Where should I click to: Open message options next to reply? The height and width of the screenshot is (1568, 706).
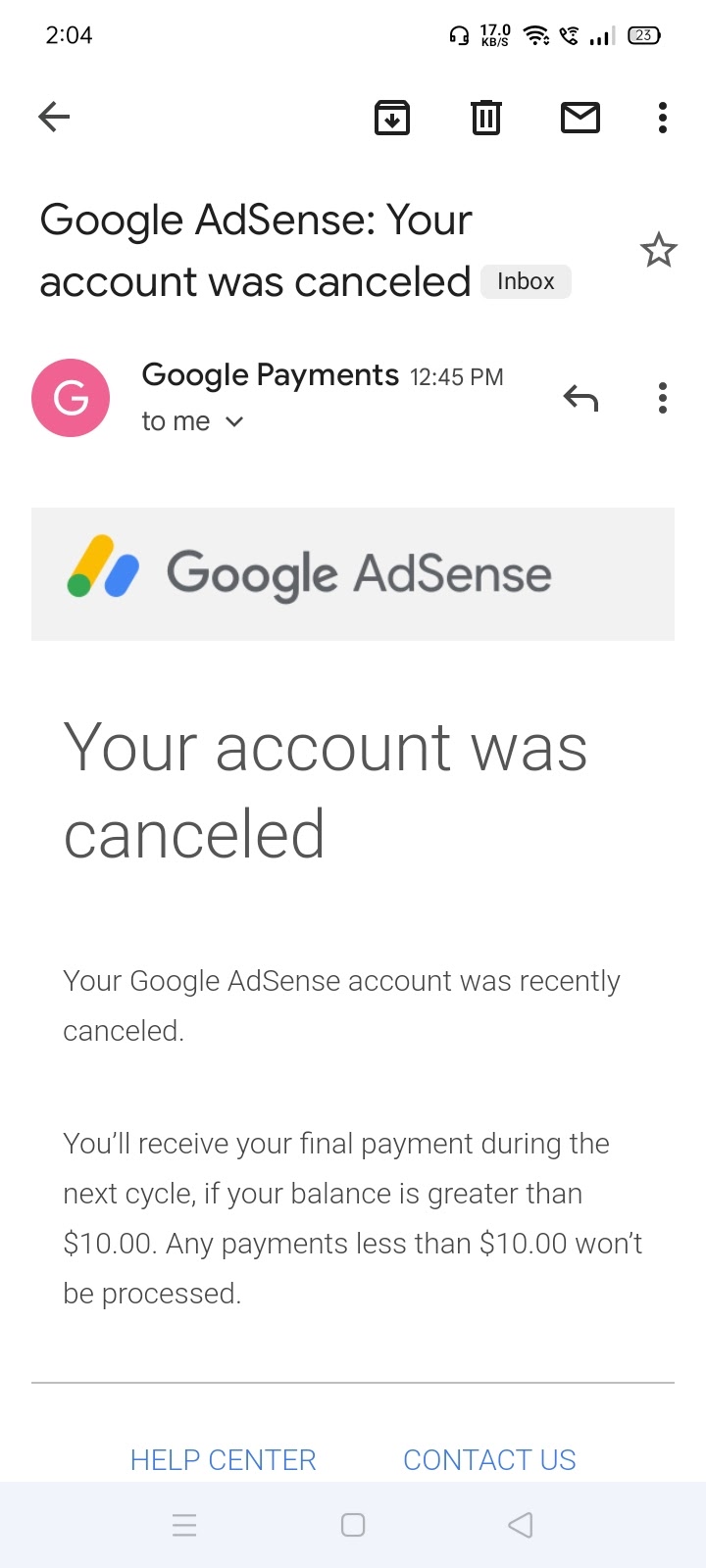(663, 398)
